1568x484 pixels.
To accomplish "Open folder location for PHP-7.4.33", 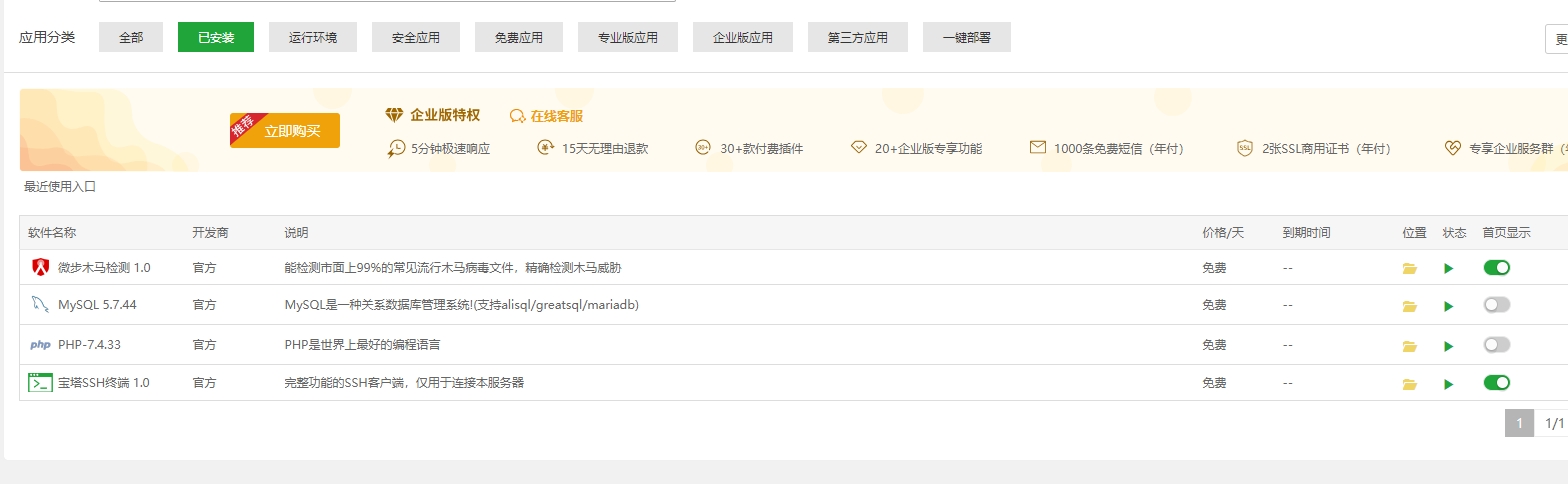I will (x=1410, y=346).
